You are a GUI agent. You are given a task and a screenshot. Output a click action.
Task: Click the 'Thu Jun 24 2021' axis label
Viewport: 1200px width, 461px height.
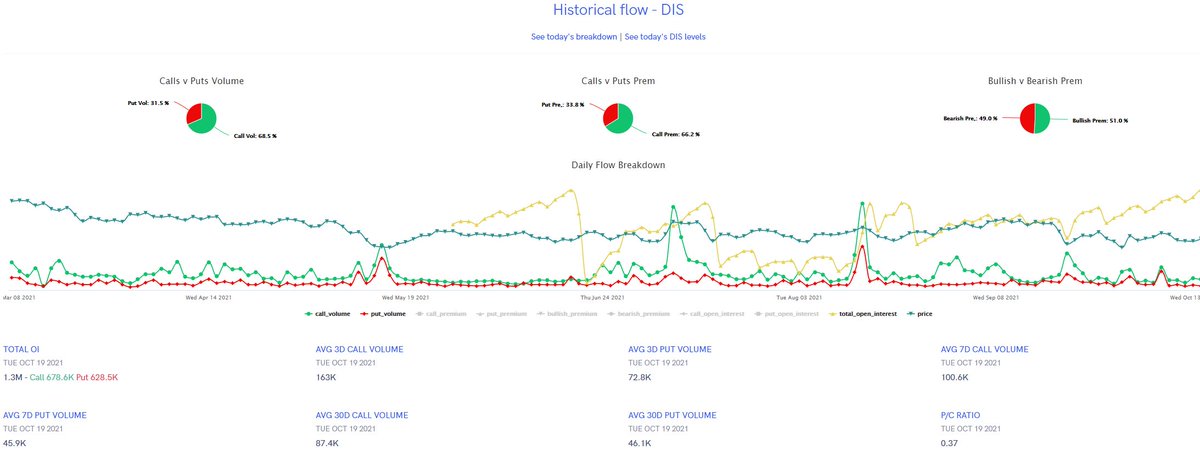tap(603, 297)
